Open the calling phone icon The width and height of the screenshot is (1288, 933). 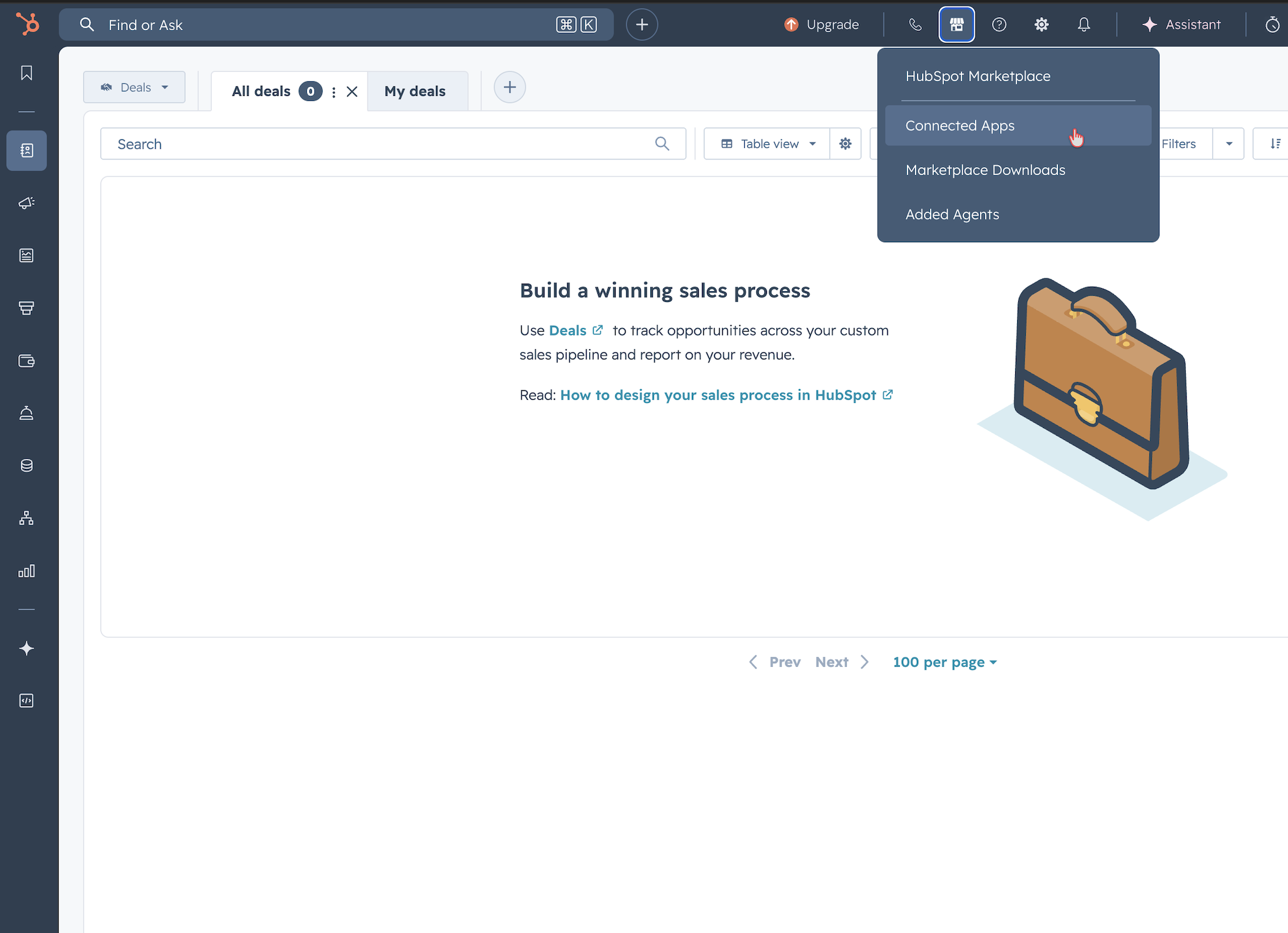pos(915,25)
